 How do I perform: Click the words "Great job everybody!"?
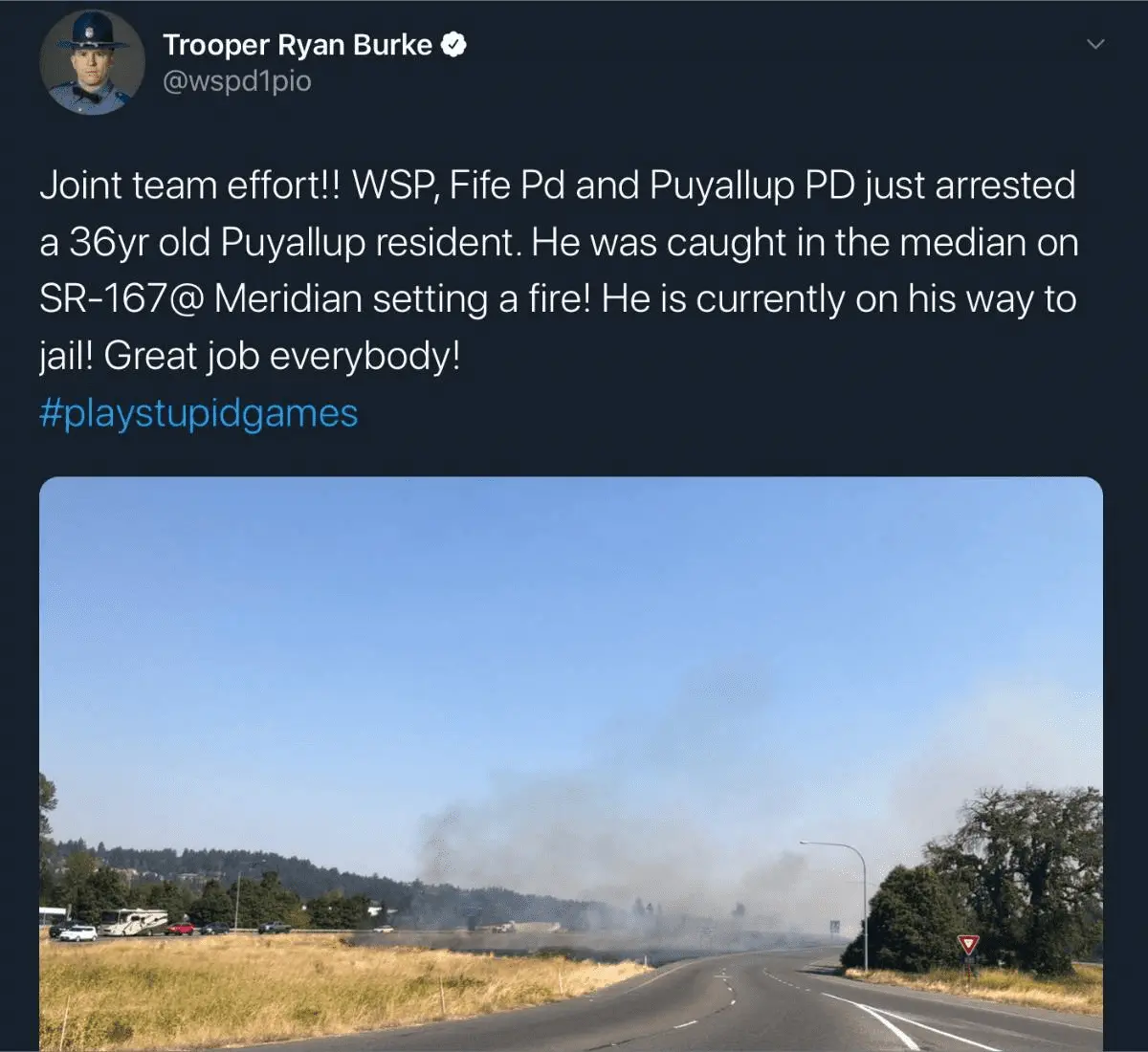point(282,357)
